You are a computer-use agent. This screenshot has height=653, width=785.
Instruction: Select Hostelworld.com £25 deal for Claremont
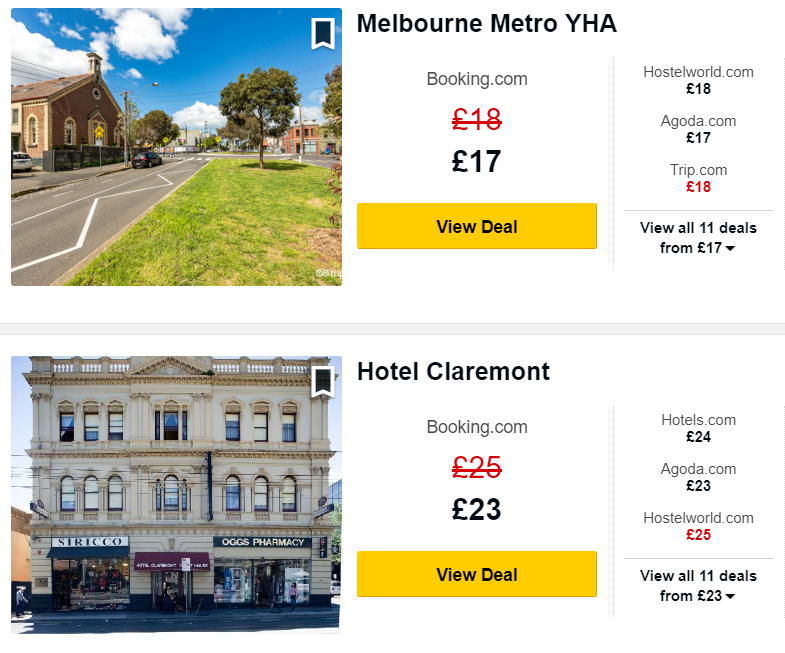[698, 526]
